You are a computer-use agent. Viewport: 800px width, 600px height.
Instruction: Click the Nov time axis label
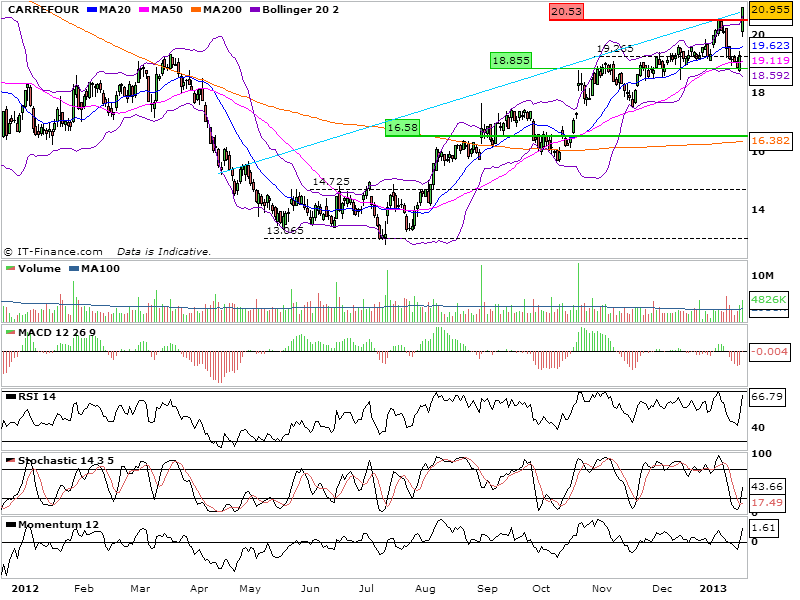[x=602, y=589]
